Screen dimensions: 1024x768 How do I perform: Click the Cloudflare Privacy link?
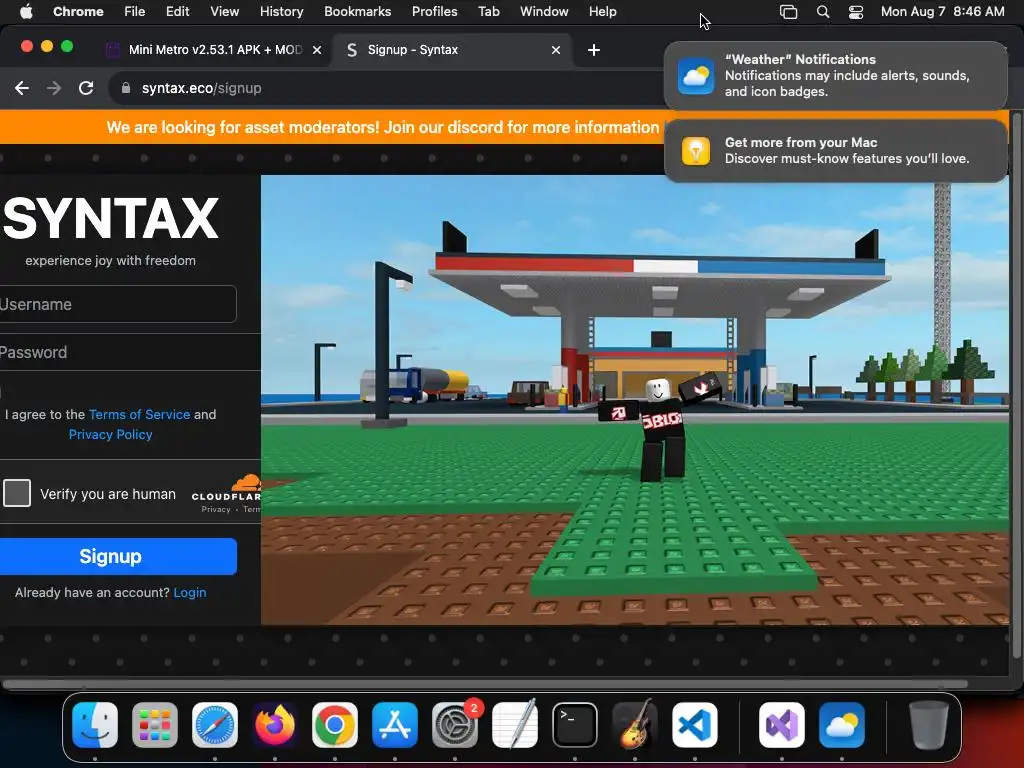click(216, 509)
